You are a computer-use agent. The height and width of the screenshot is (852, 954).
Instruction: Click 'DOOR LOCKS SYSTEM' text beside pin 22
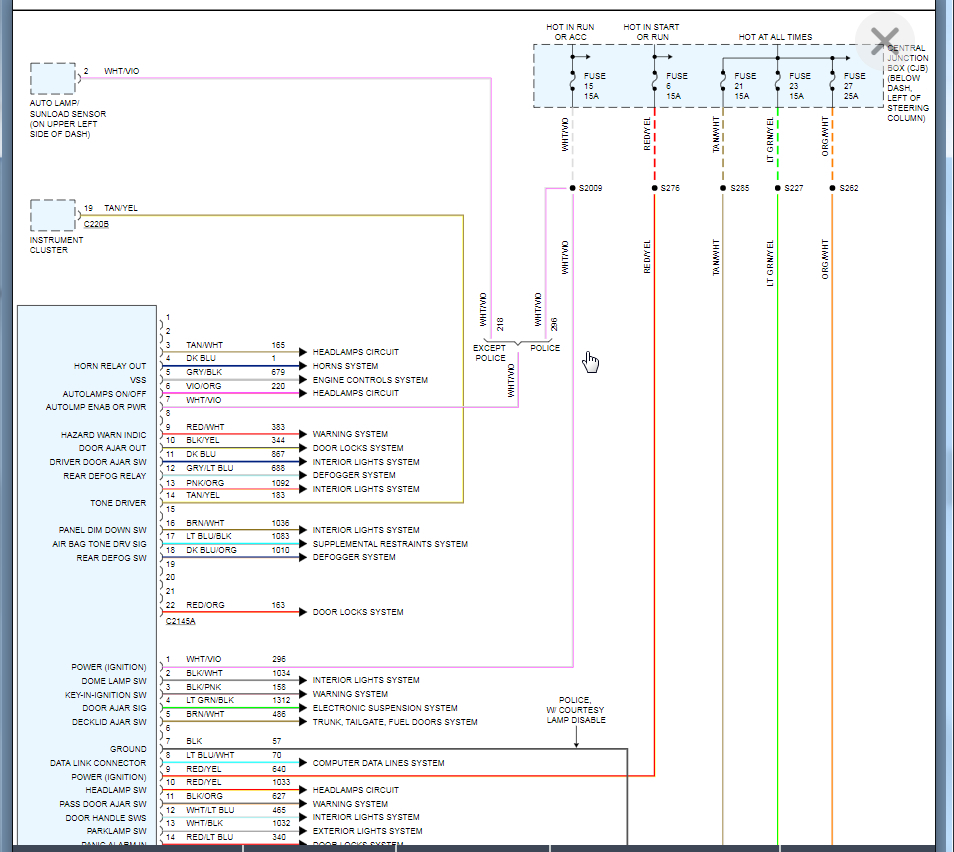tap(358, 612)
